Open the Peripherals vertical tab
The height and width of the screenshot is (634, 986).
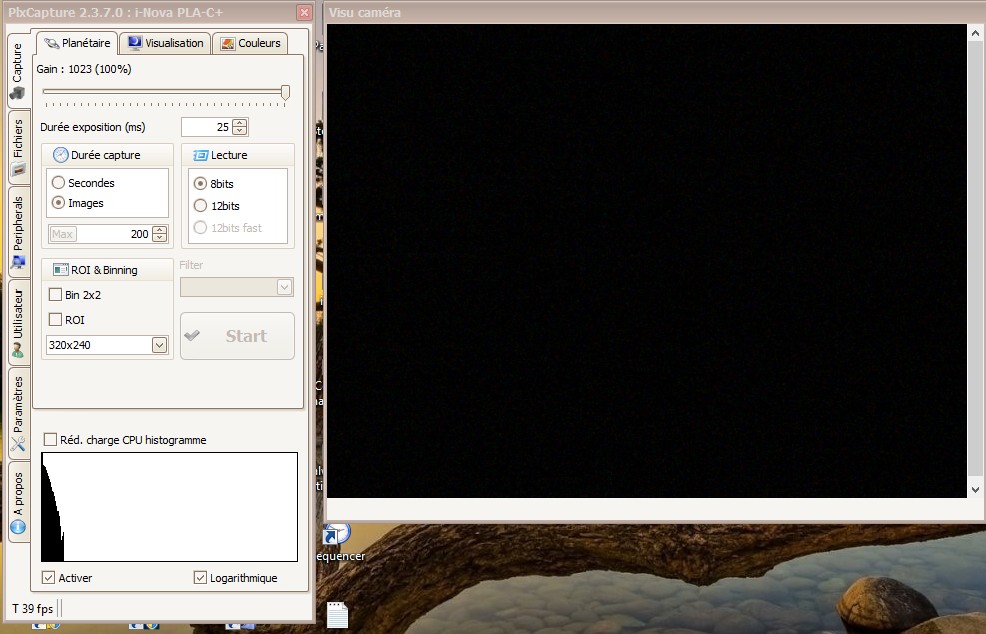click(x=18, y=231)
